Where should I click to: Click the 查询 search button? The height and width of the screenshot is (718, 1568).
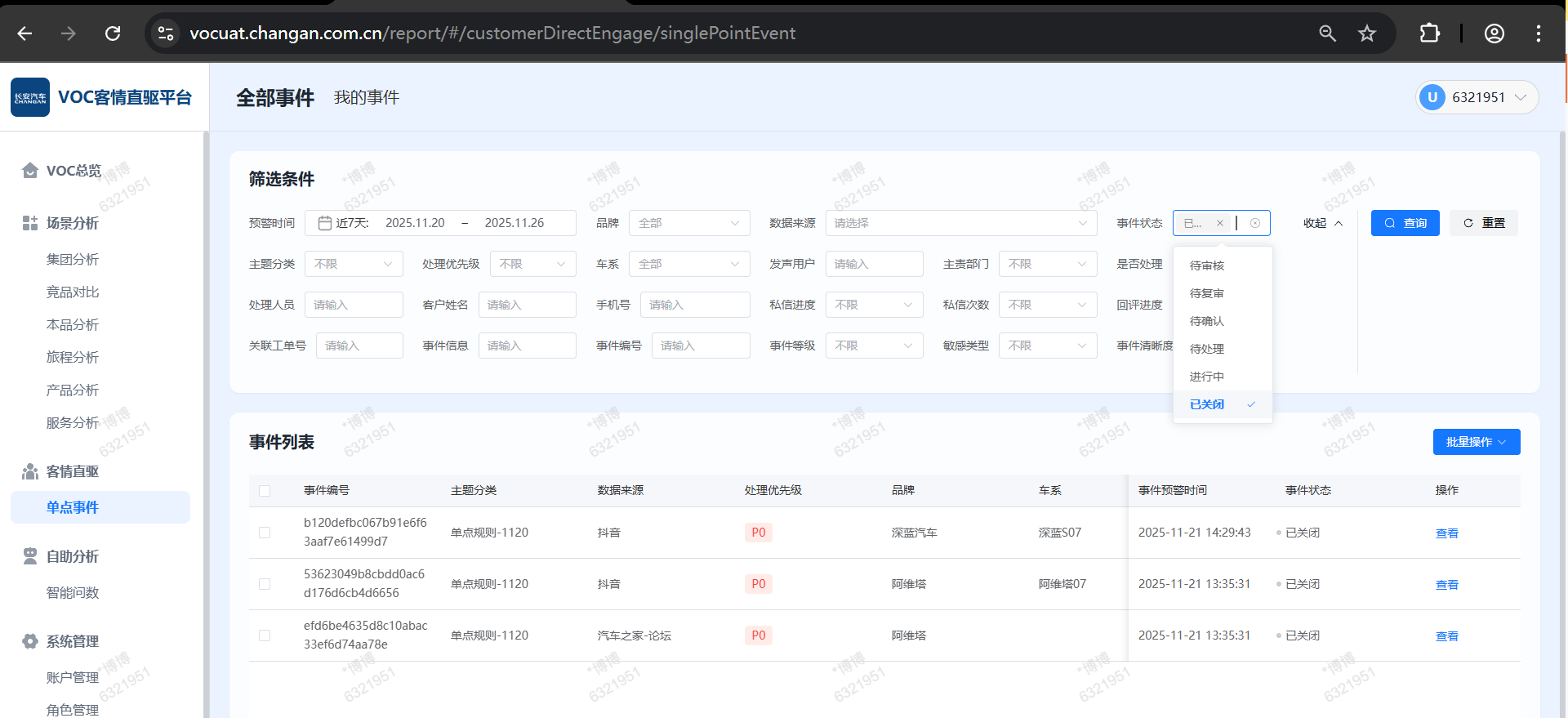[1405, 223]
